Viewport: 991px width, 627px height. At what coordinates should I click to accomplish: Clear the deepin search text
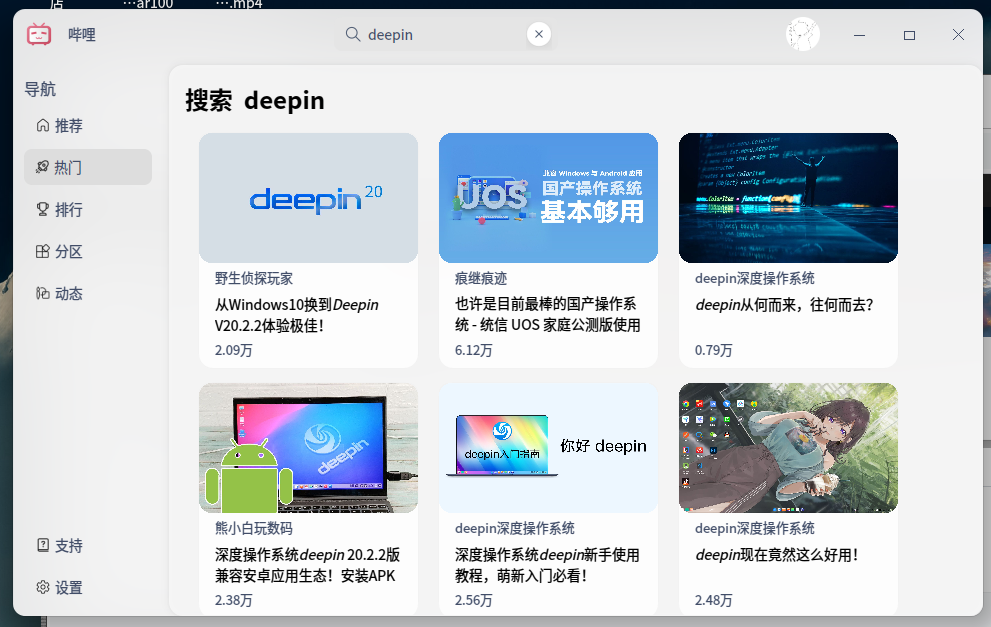click(538, 34)
